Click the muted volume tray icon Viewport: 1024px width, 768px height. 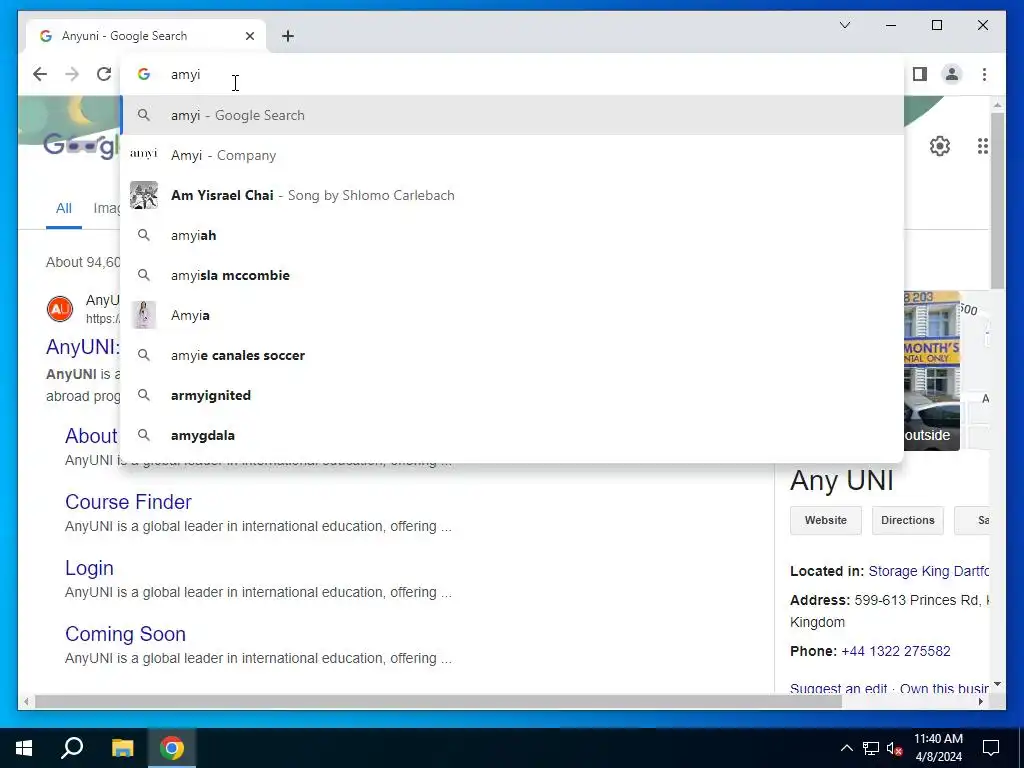[894, 748]
